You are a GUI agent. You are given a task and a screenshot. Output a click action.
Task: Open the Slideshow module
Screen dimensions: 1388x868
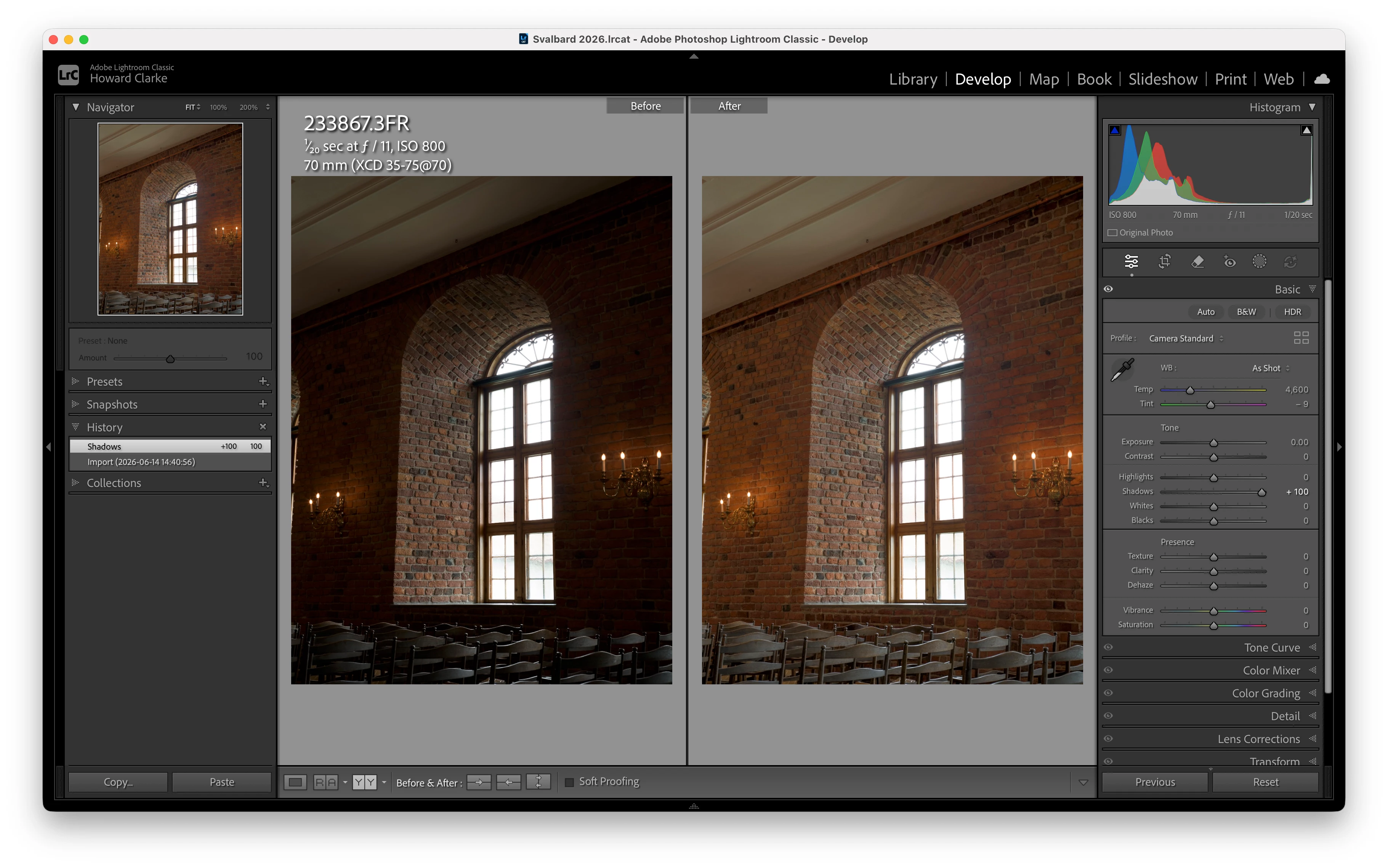tap(1162, 79)
